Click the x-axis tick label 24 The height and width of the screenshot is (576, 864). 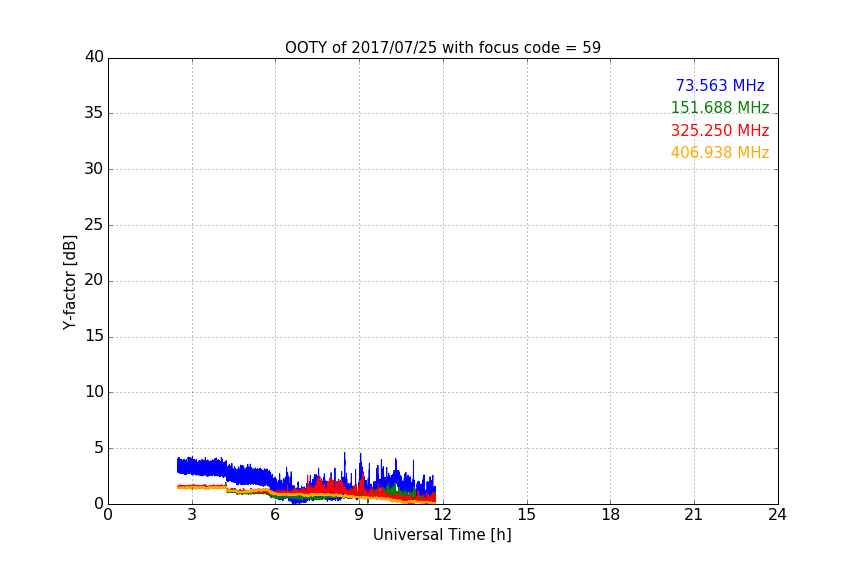pos(777,515)
